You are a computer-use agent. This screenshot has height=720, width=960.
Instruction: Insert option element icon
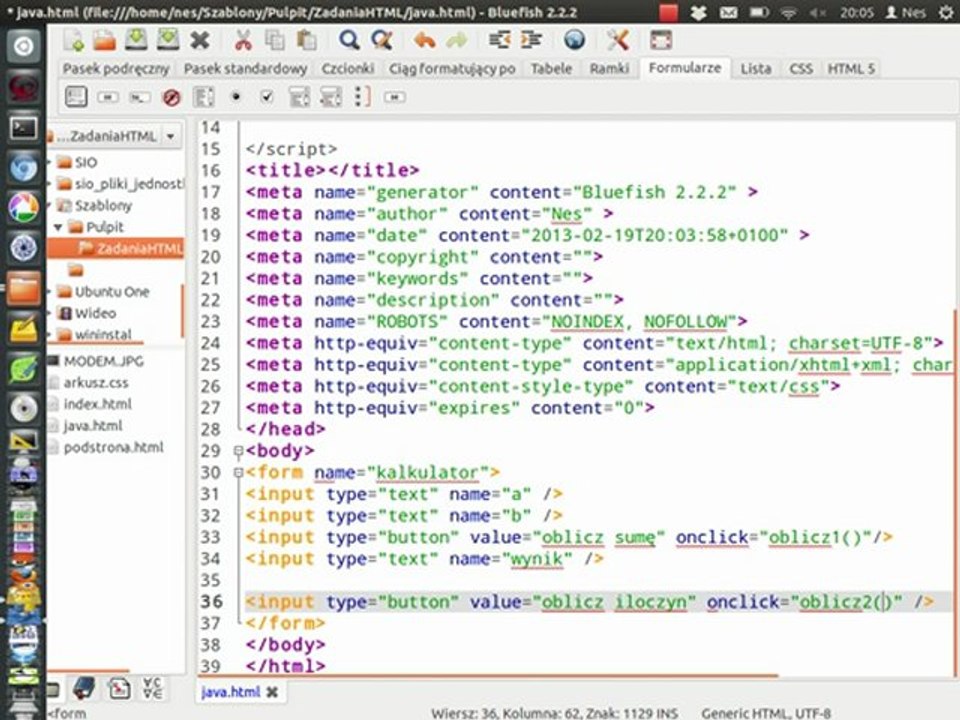pos(331,97)
